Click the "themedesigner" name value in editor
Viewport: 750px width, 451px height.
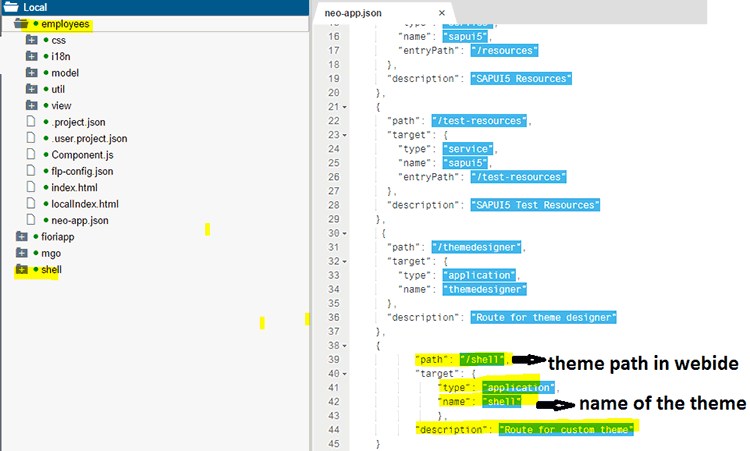(485, 289)
